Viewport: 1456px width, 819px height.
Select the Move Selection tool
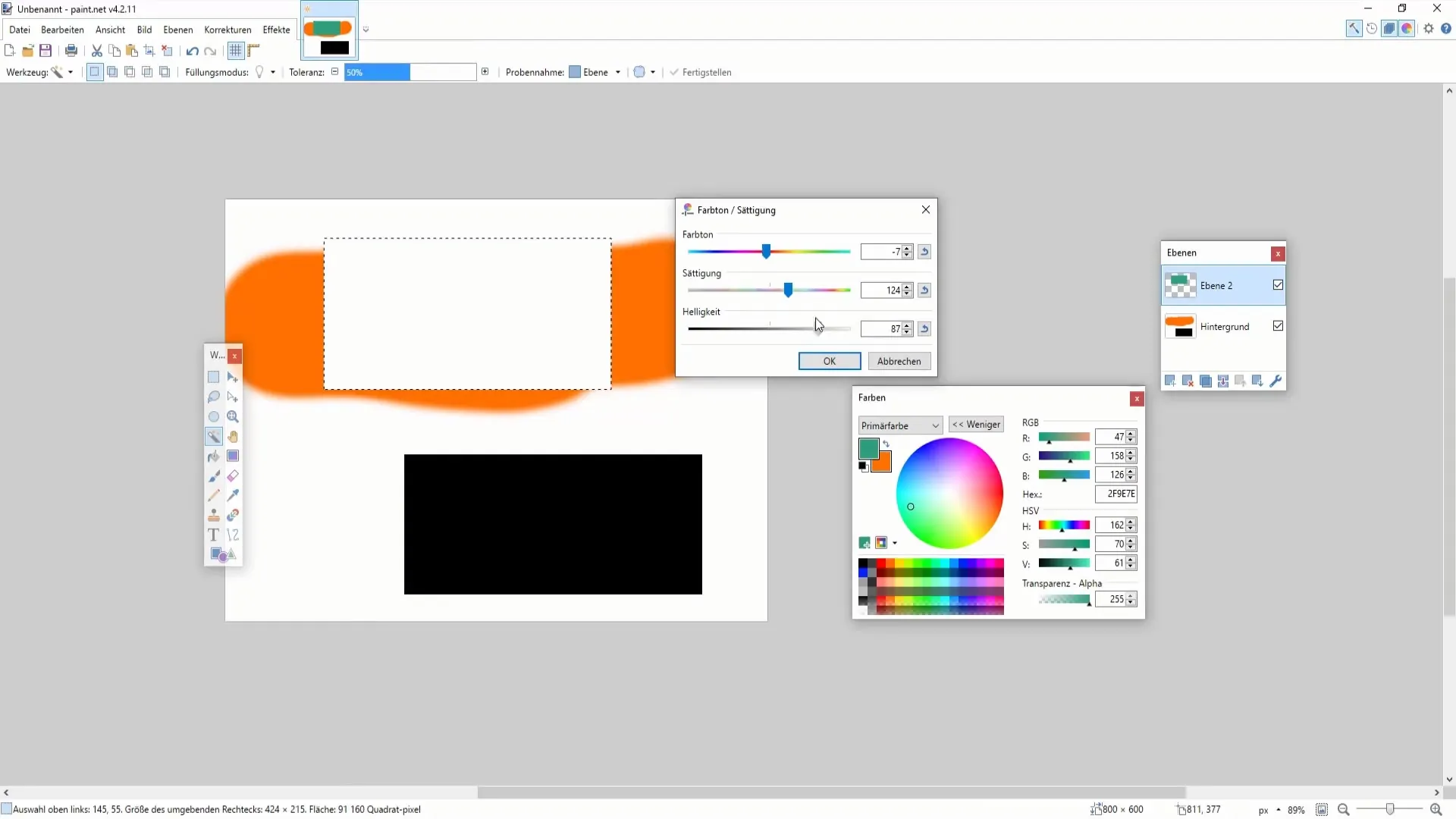233,397
